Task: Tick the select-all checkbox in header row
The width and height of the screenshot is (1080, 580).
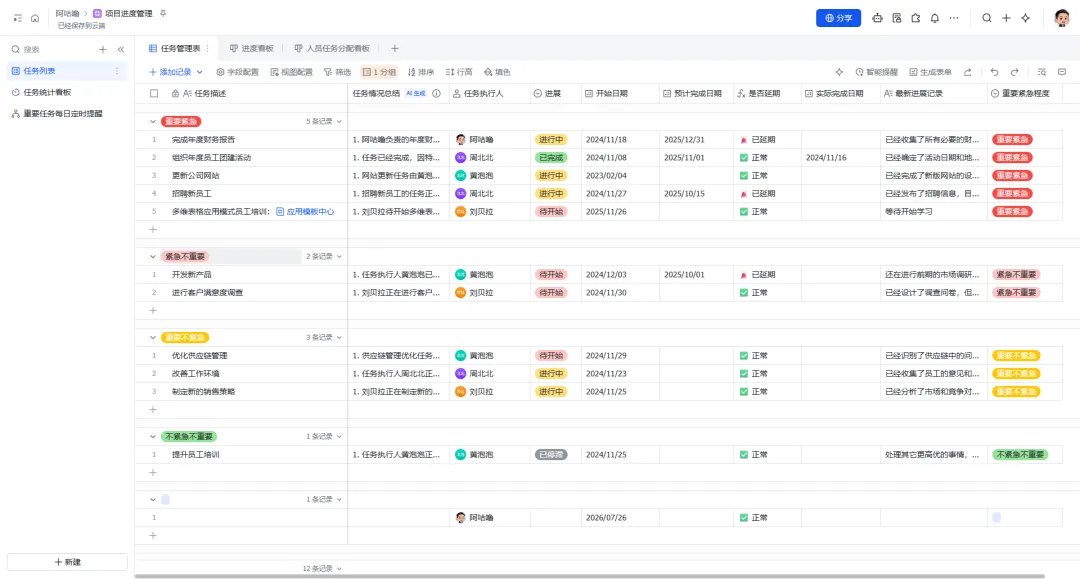Action: pyautogui.click(x=154, y=93)
